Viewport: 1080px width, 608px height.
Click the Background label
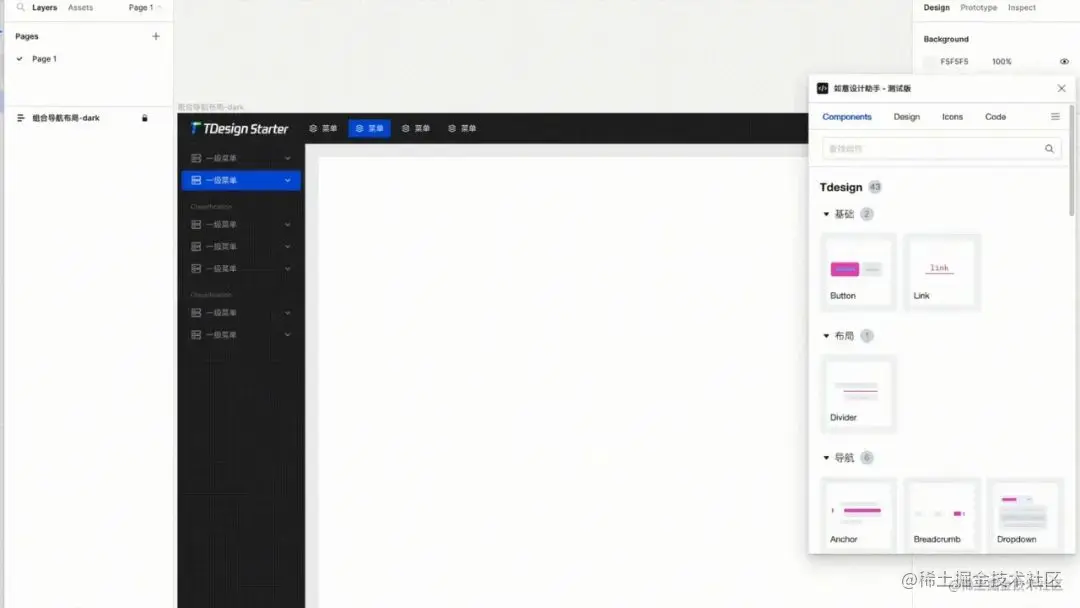pyautogui.click(x=946, y=39)
